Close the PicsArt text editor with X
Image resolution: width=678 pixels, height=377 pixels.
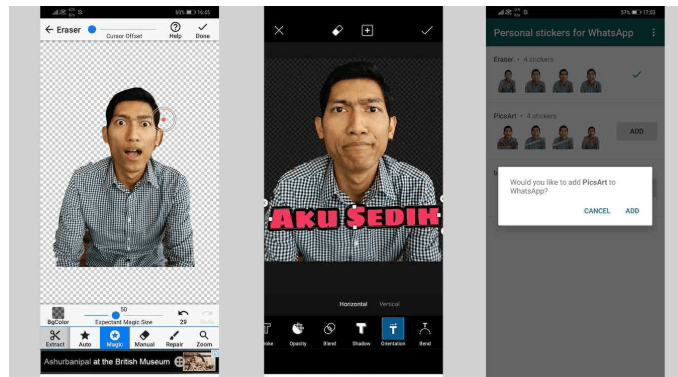(279, 30)
